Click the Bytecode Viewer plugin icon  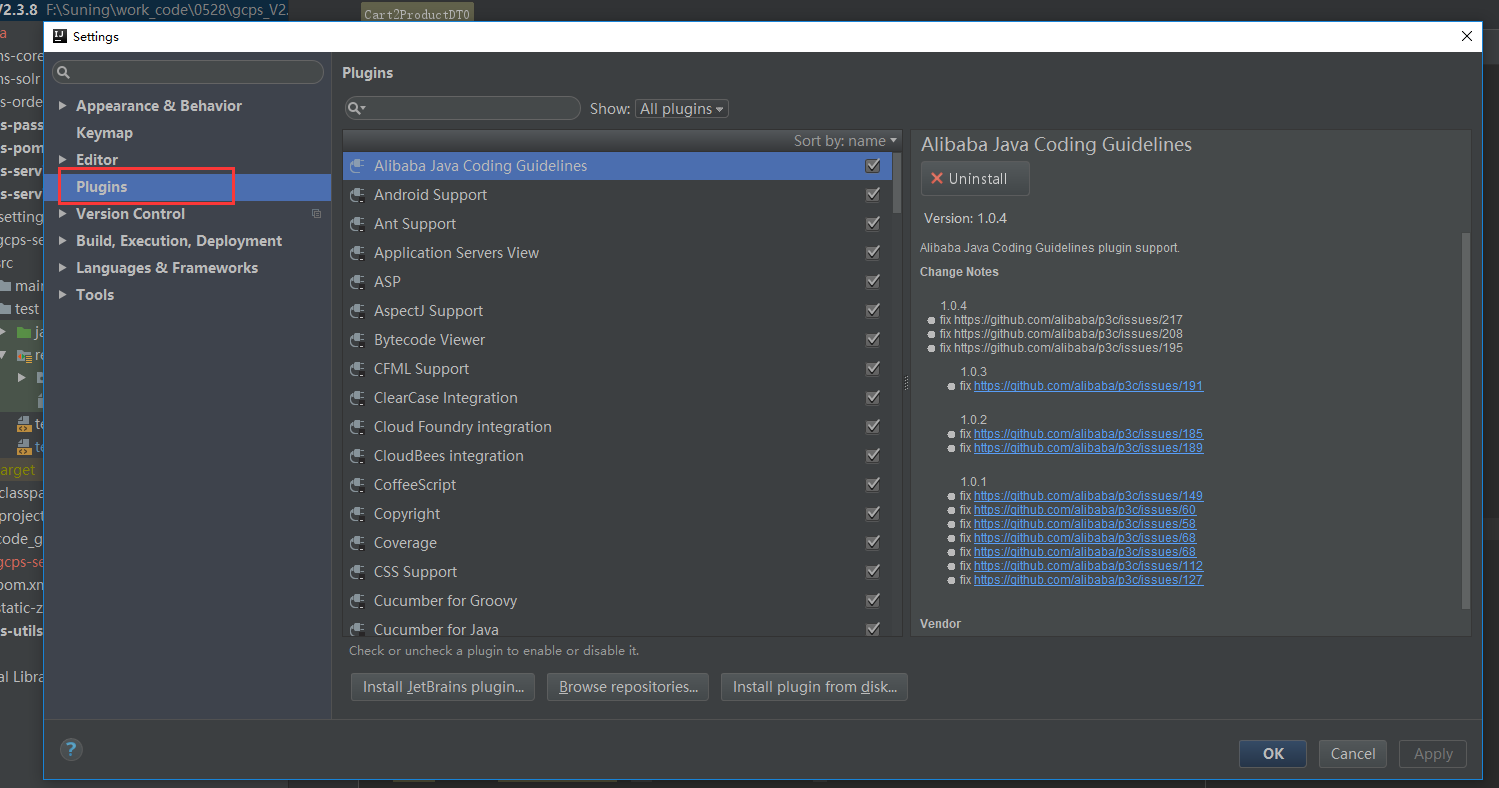(357, 340)
